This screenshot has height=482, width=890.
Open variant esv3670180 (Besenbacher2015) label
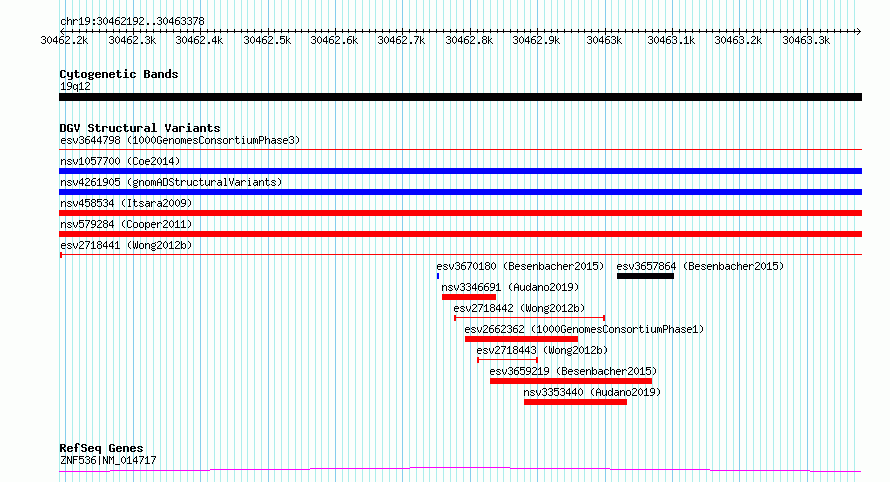[x=520, y=266]
